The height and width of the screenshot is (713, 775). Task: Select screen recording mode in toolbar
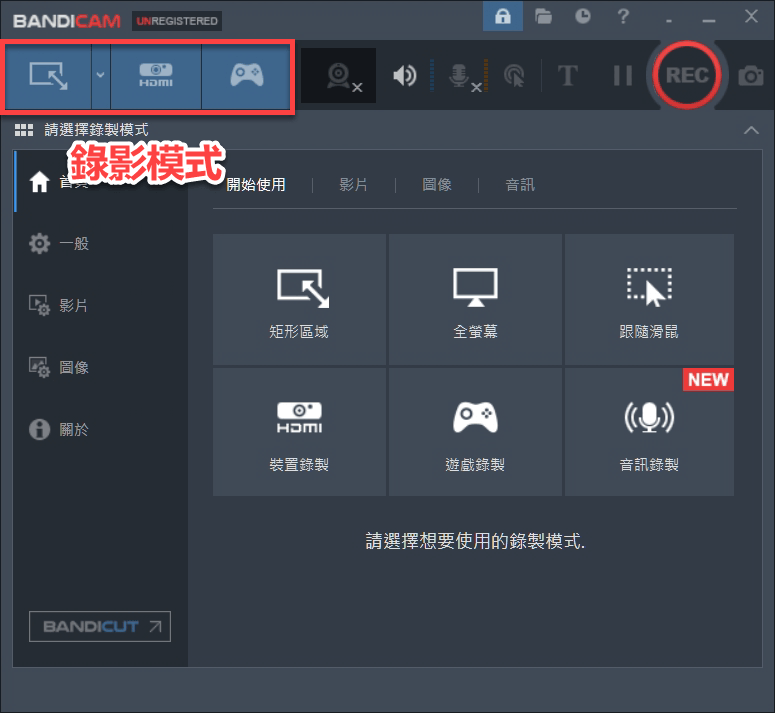click(x=48, y=76)
